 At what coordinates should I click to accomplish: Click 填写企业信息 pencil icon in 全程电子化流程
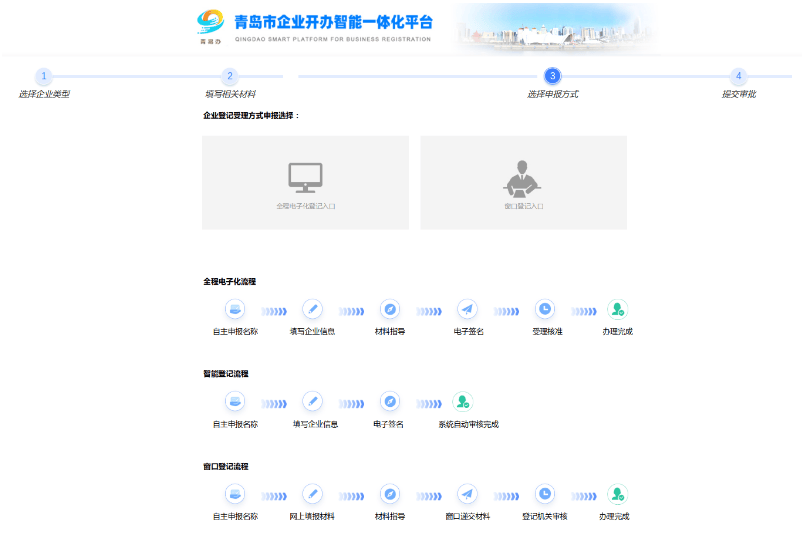[x=312, y=310]
